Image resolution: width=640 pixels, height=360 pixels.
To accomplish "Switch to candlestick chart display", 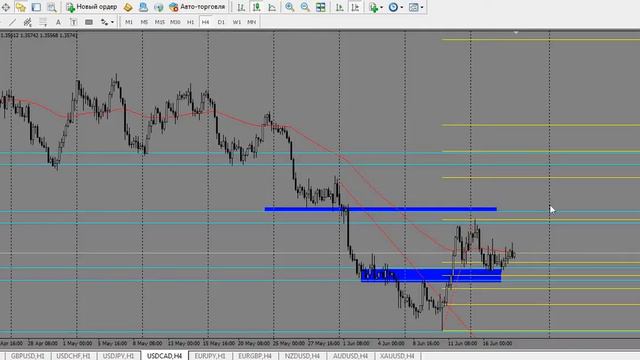I will 256,7.
